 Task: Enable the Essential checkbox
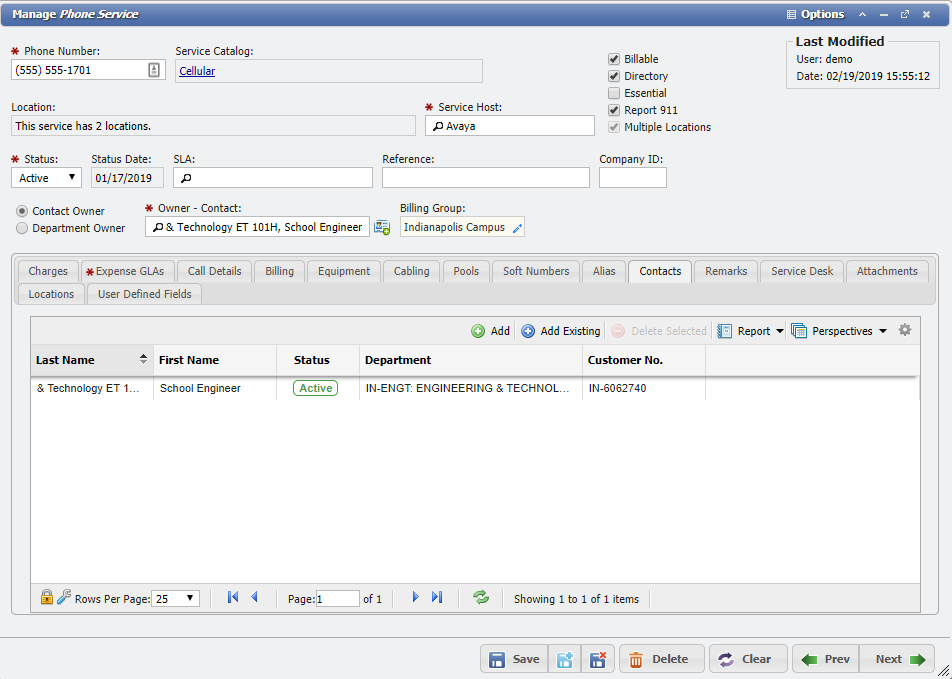(613, 92)
